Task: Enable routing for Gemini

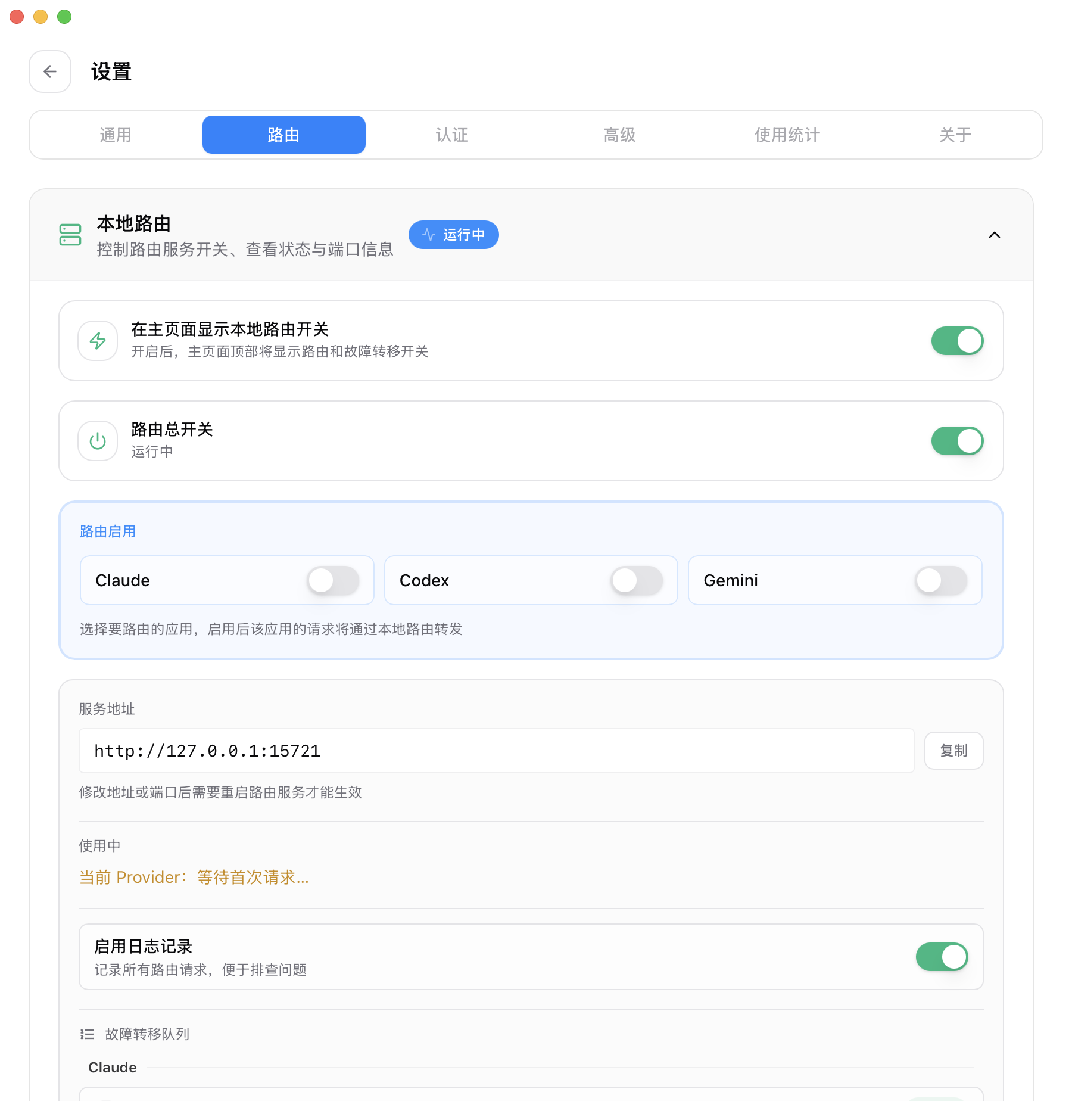Action: point(942,580)
